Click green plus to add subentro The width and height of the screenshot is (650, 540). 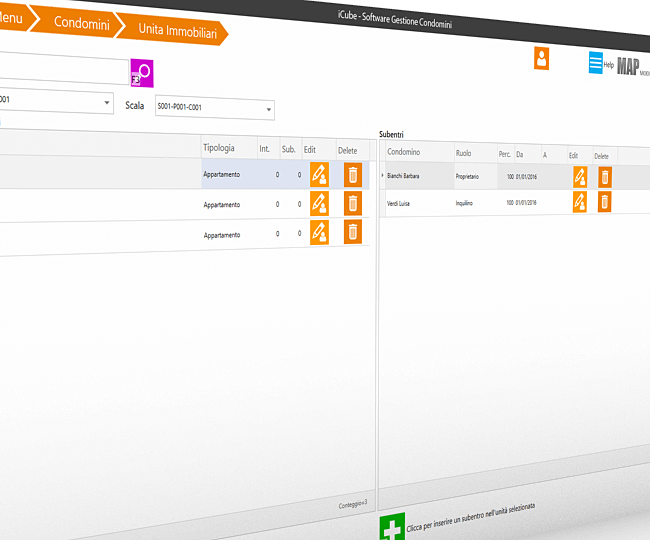(392, 527)
